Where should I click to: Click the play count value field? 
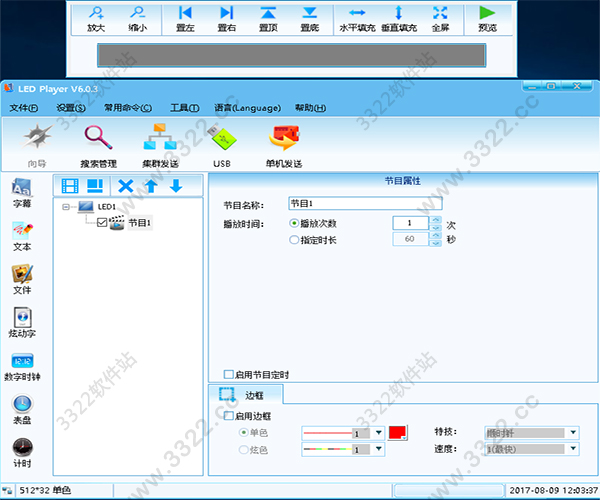[410, 223]
